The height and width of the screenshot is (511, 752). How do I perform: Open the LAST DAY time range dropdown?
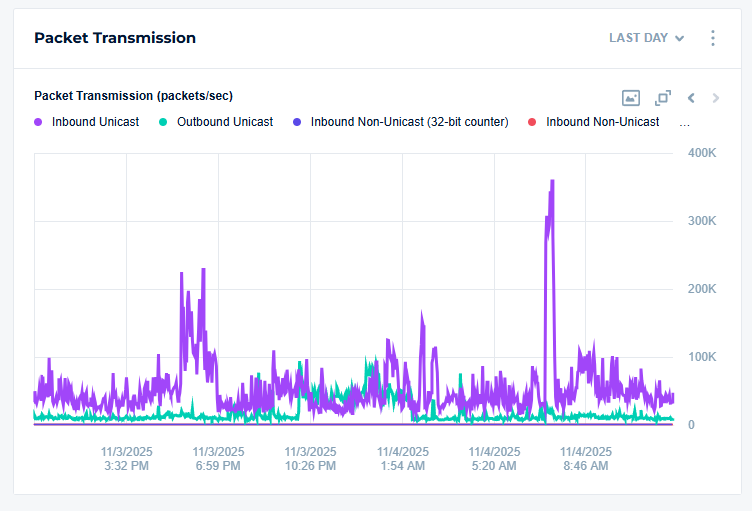pos(646,38)
